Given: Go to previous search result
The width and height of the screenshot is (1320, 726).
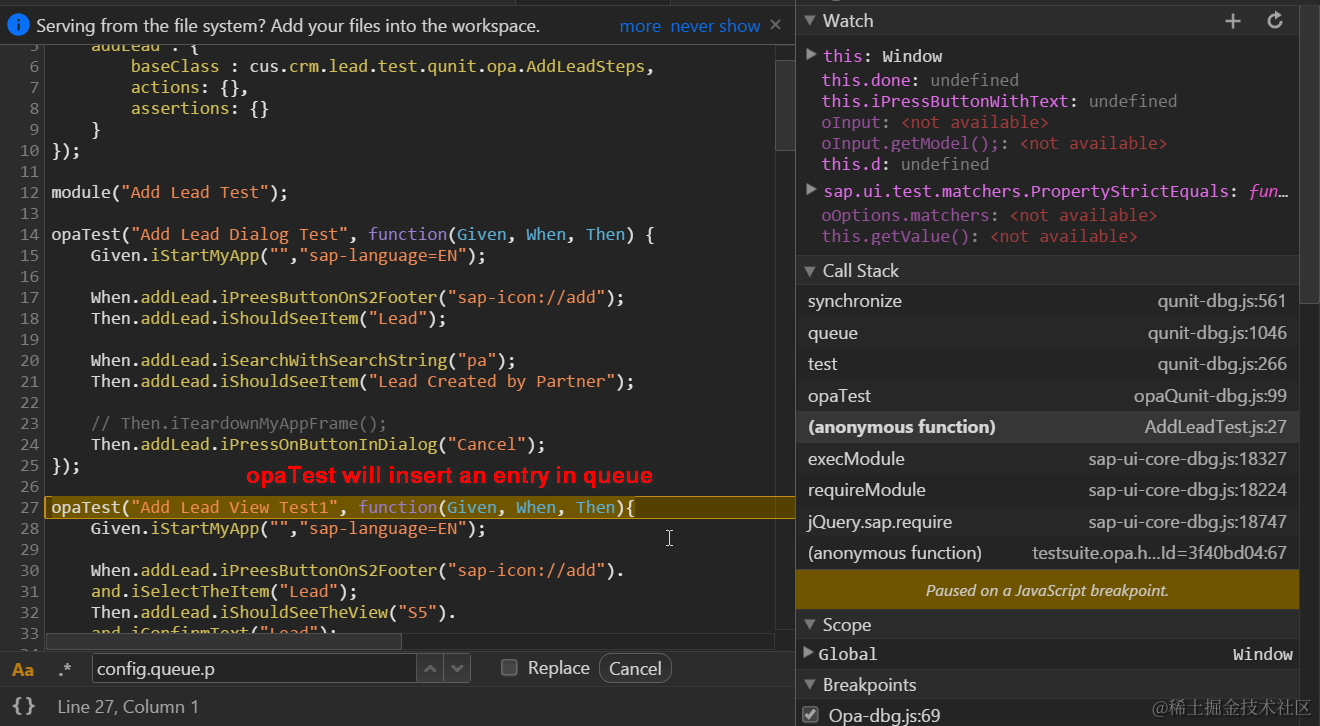Looking at the screenshot, I should tap(430, 669).
